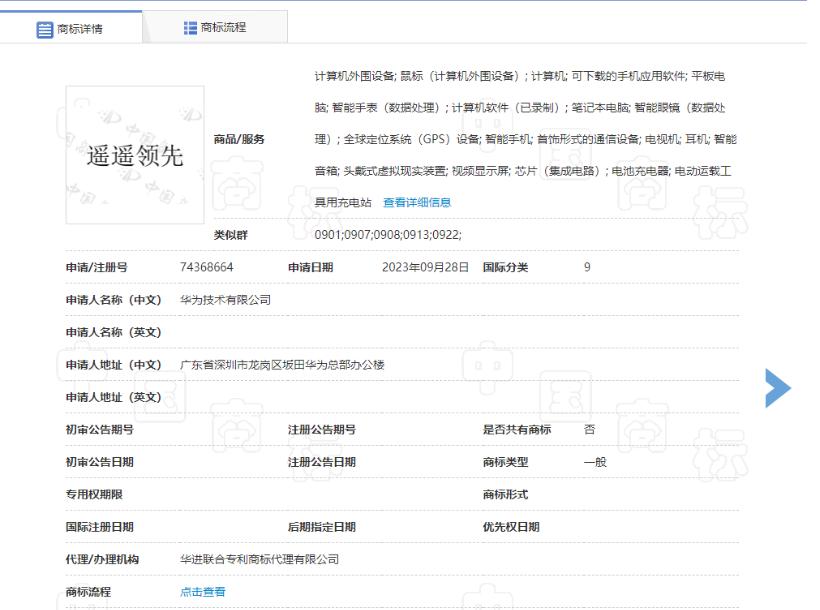Select the application date 2023年09月28日

point(425,267)
